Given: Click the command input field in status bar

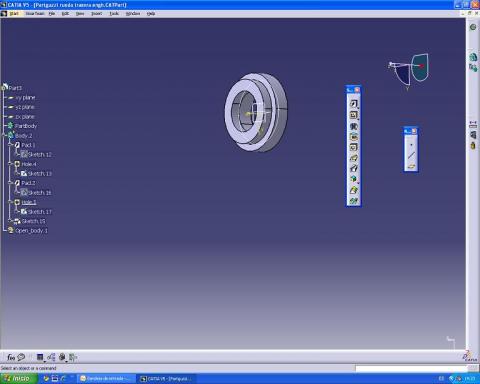Looking at the screenshot, I should click(x=411, y=368).
